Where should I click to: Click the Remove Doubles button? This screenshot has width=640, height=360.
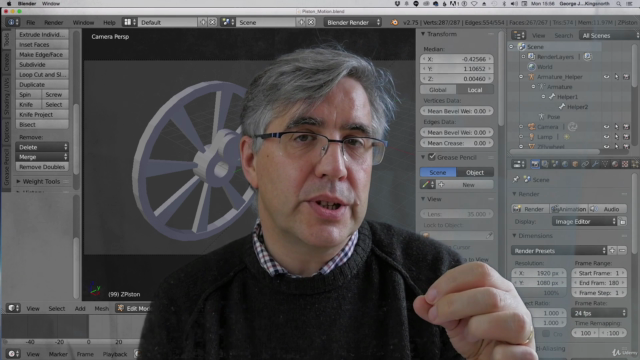(x=42, y=167)
